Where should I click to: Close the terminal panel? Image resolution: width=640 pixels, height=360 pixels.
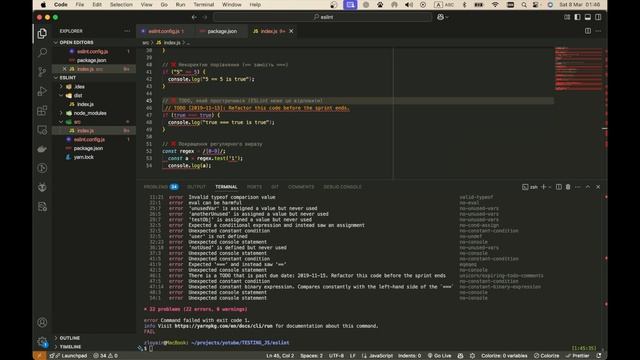(598, 187)
